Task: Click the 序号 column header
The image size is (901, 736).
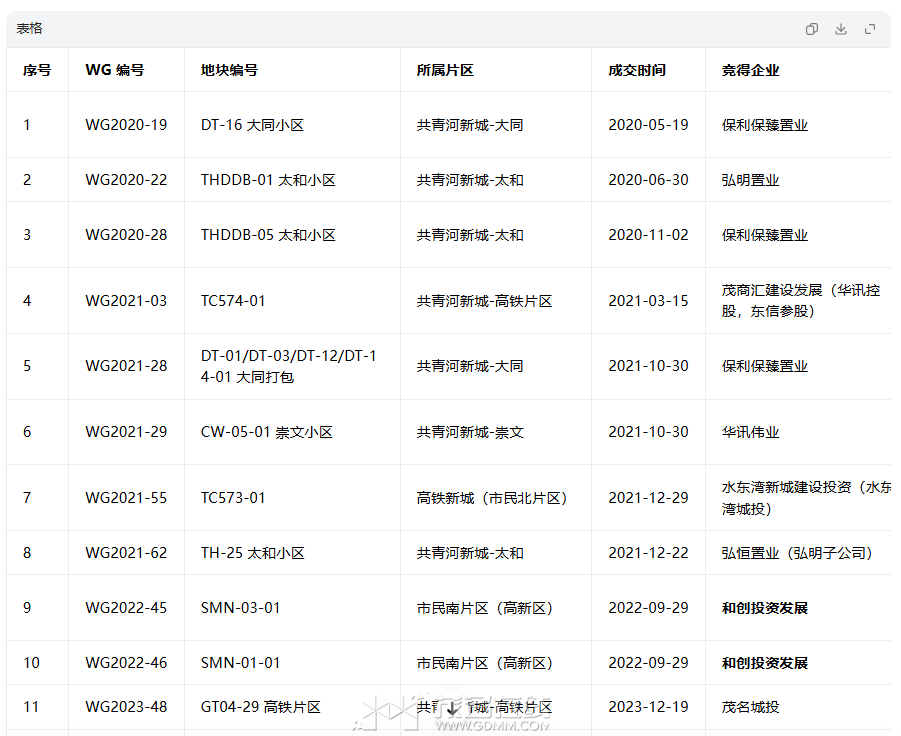Action: pos(37,70)
